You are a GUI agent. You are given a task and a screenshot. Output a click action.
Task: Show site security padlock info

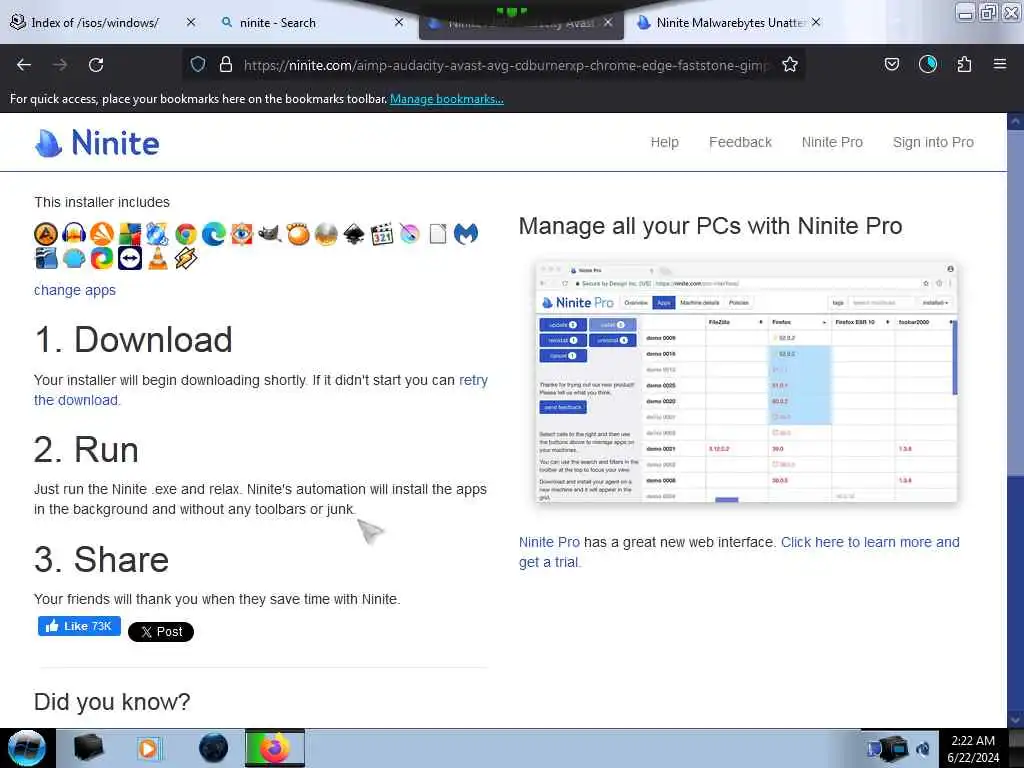[226, 65]
